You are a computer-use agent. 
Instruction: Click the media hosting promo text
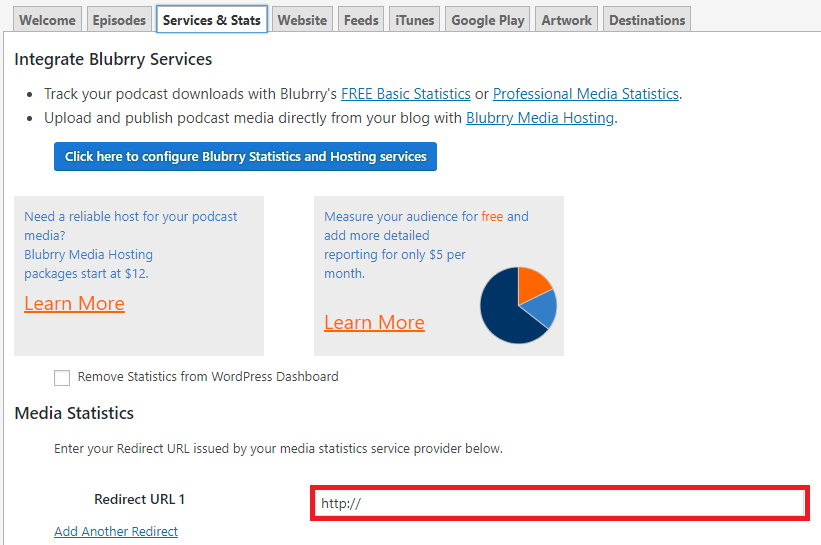point(130,245)
